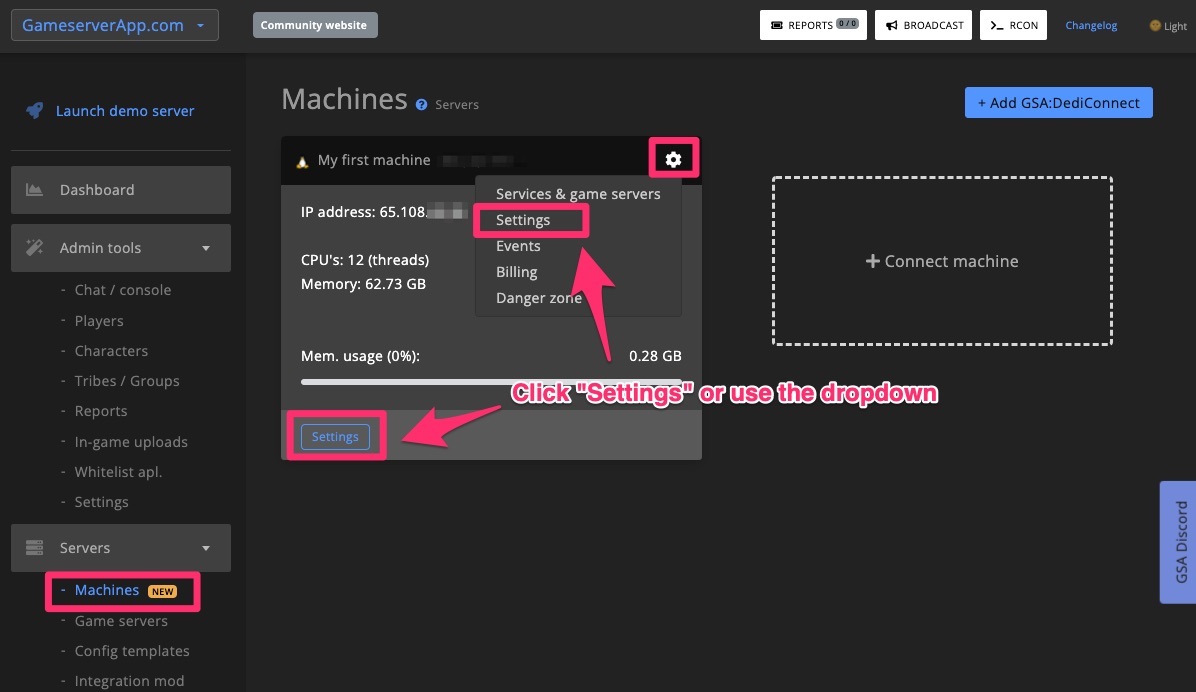Open the Changelog link
This screenshot has width=1196, height=692.
1091,25
